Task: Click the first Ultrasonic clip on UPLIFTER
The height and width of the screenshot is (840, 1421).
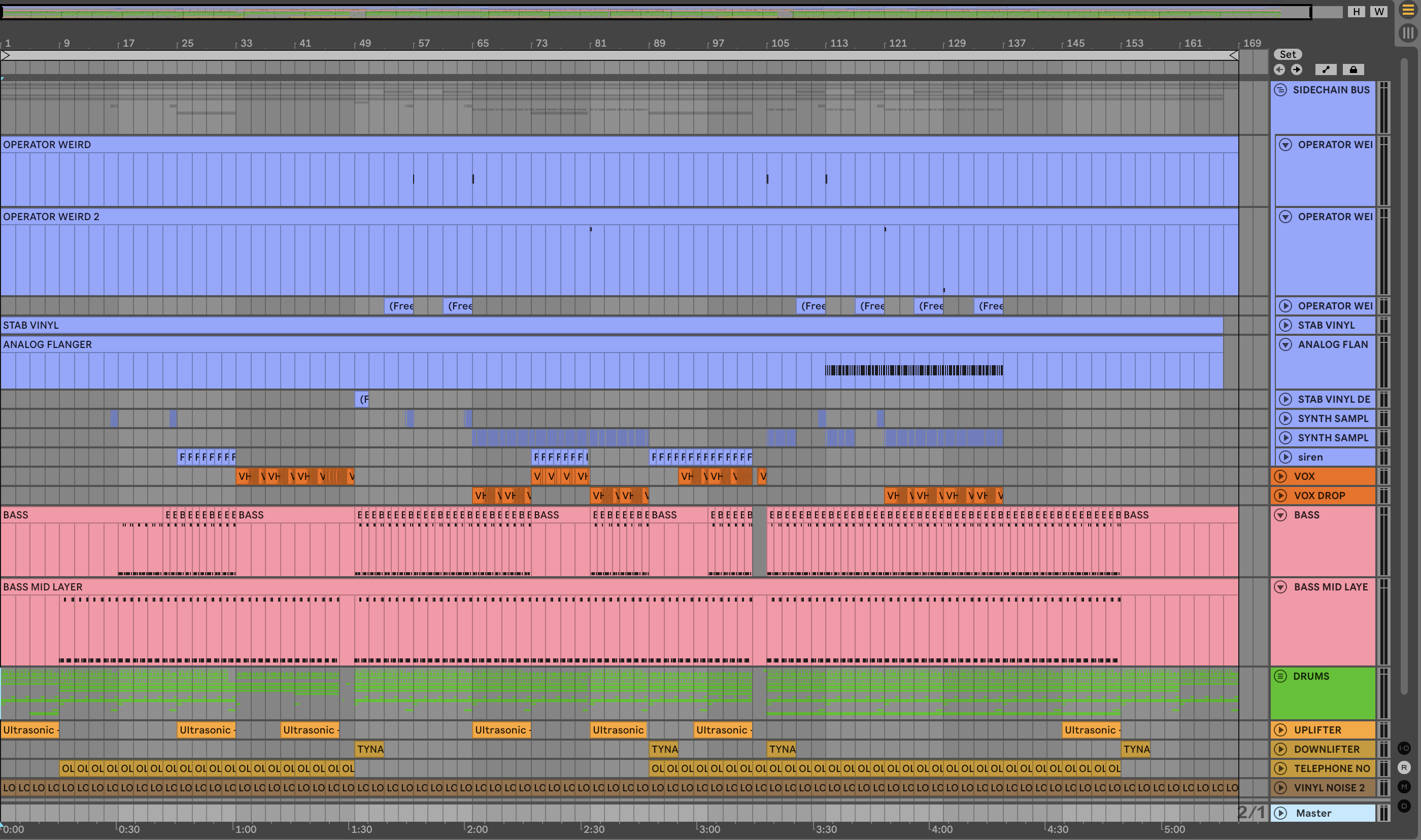Action: 29,729
